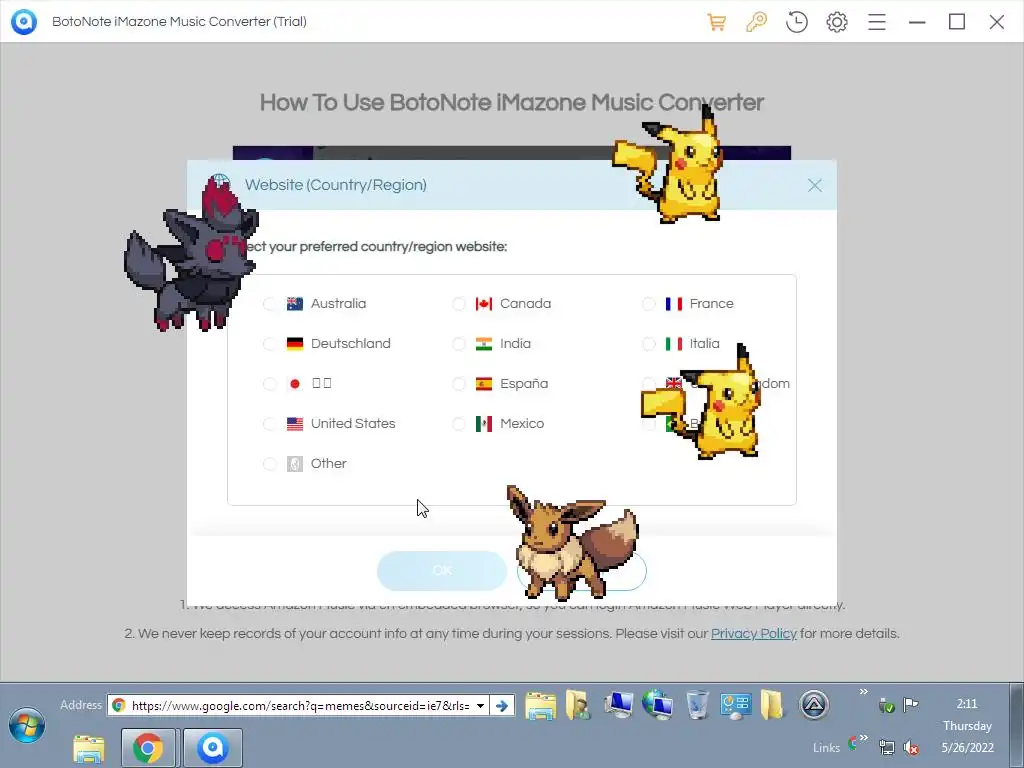The height and width of the screenshot is (768, 1024).
Task: Select the United States radio button
Action: coord(269,424)
